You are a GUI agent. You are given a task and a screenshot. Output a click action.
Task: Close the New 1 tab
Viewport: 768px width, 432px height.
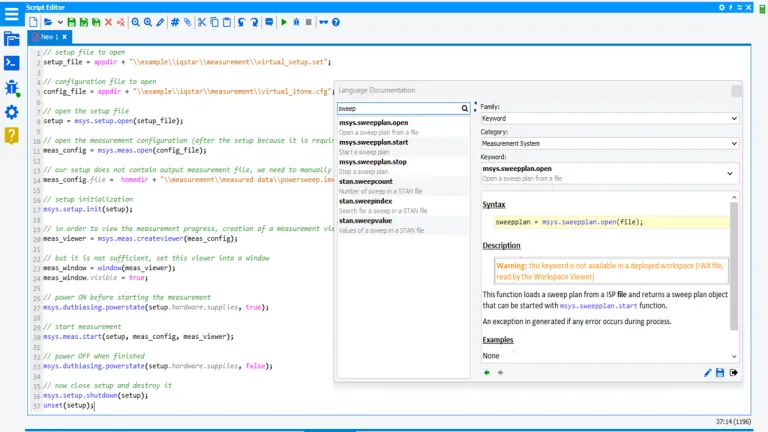[x=65, y=37]
